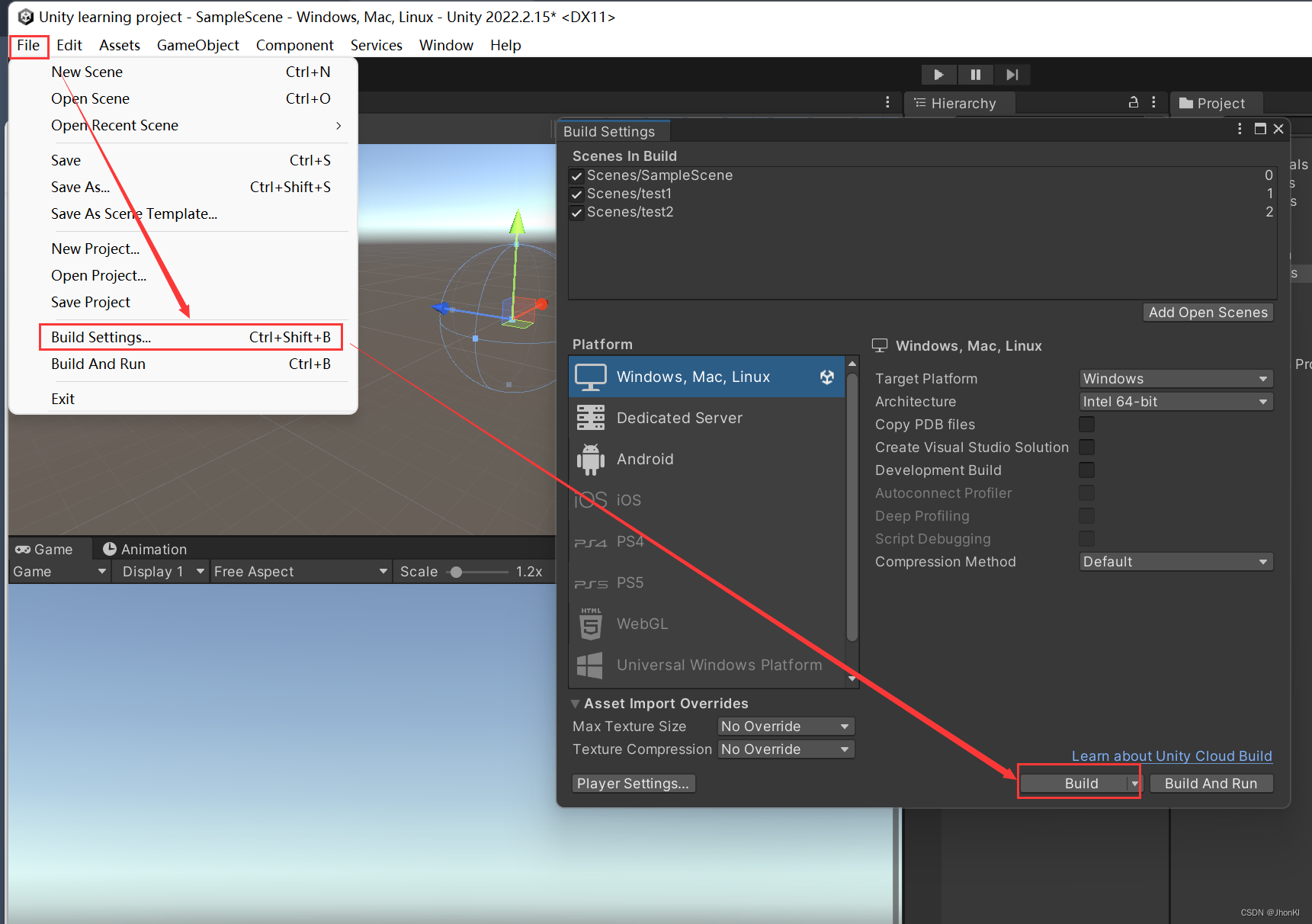Open the Edit menu
Image resolution: width=1312 pixels, height=924 pixels.
pos(69,45)
